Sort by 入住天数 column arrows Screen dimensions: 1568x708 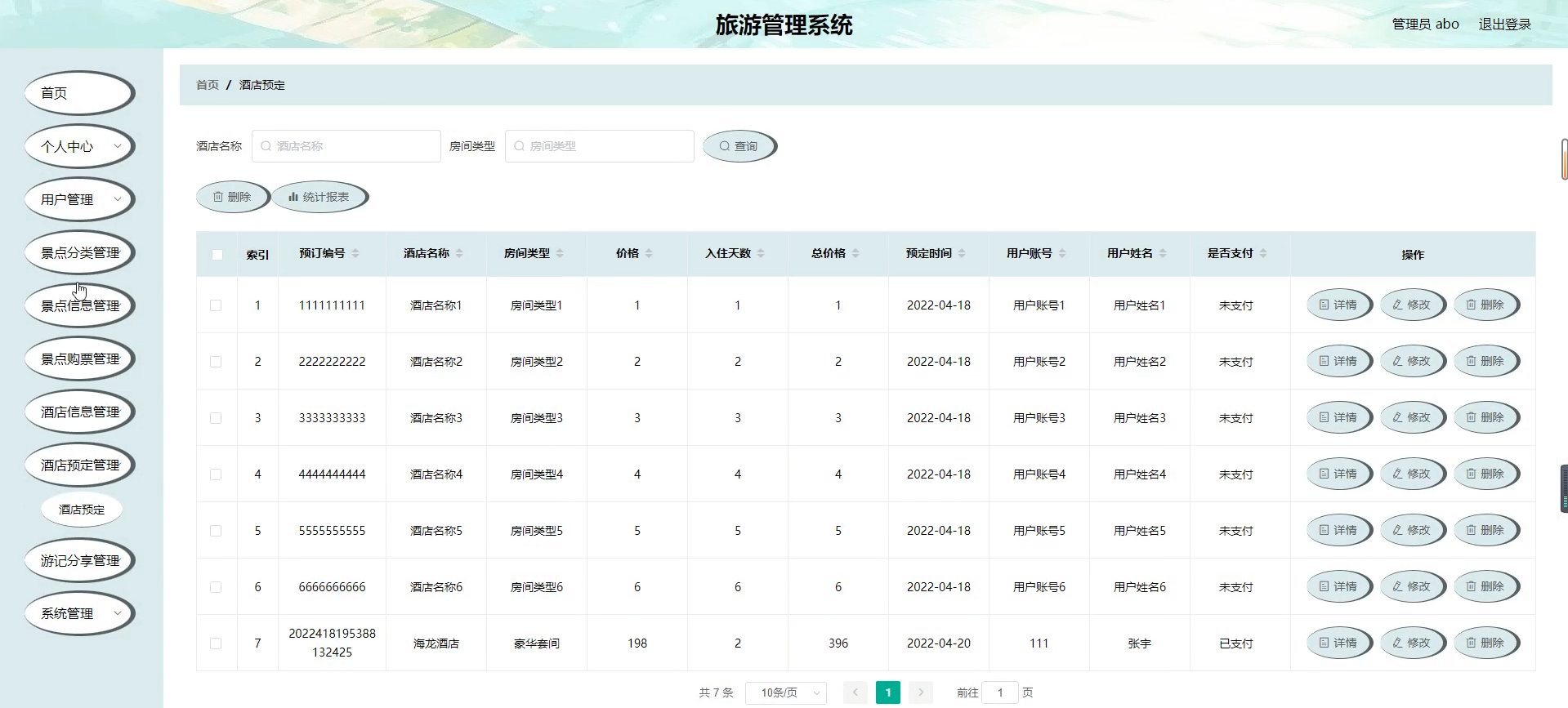[761, 254]
